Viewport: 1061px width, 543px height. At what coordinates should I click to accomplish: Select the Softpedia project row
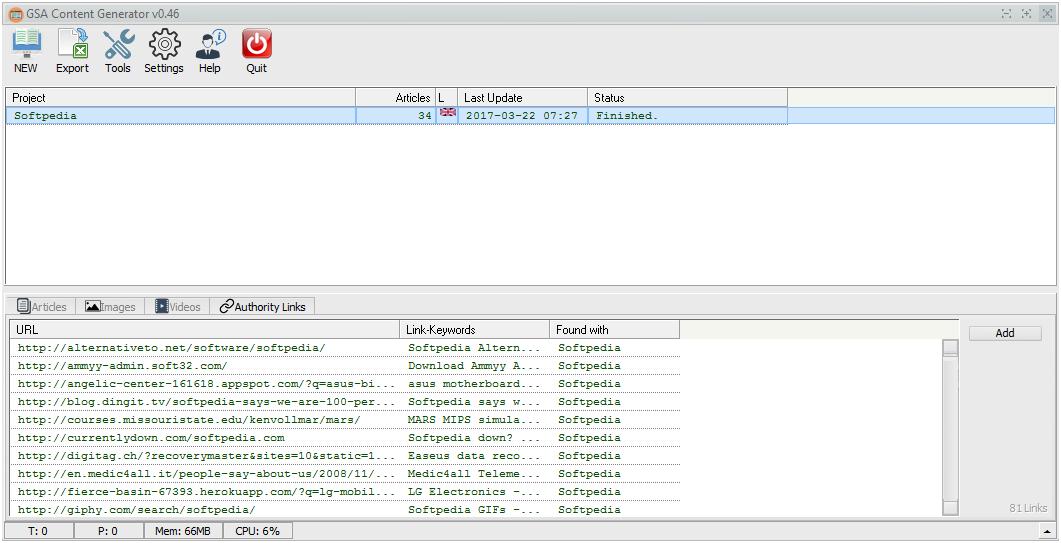(180, 116)
